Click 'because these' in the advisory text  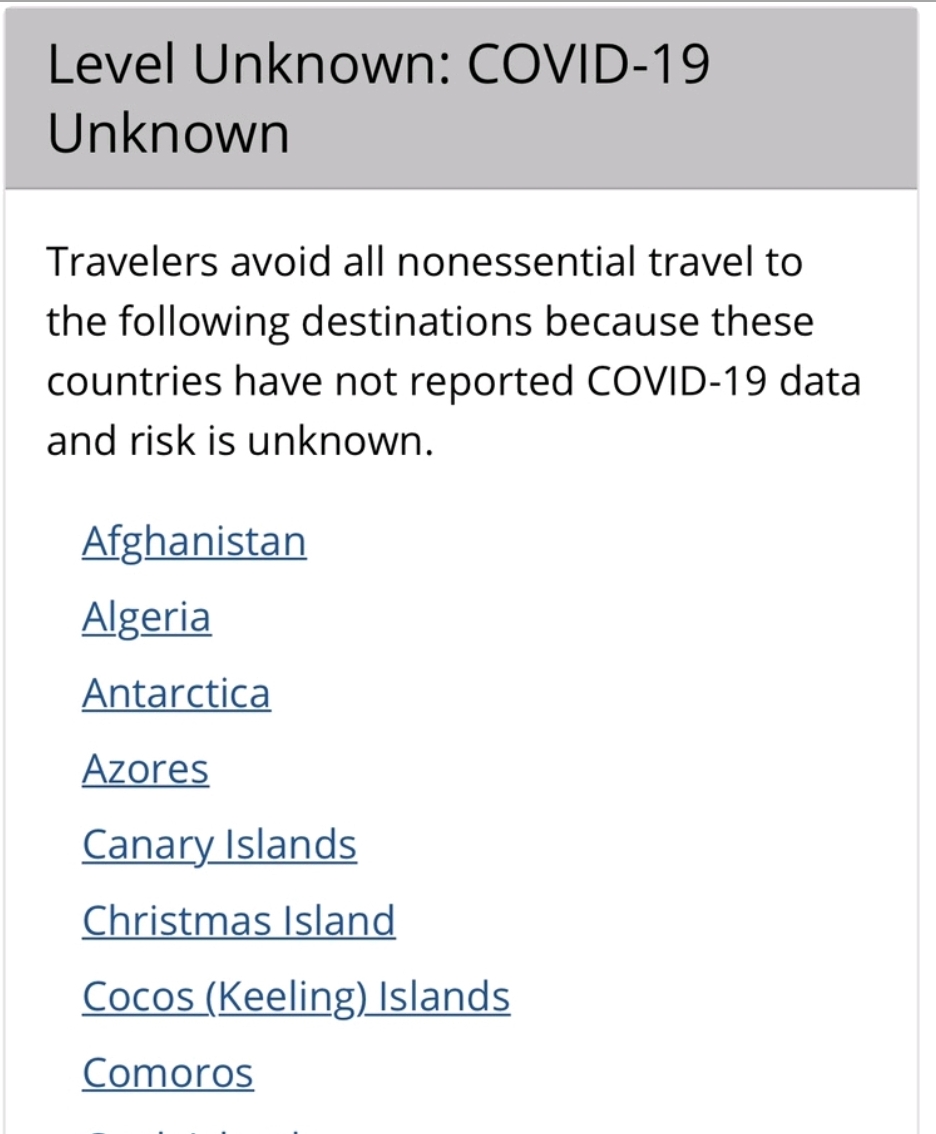click(679, 322)
